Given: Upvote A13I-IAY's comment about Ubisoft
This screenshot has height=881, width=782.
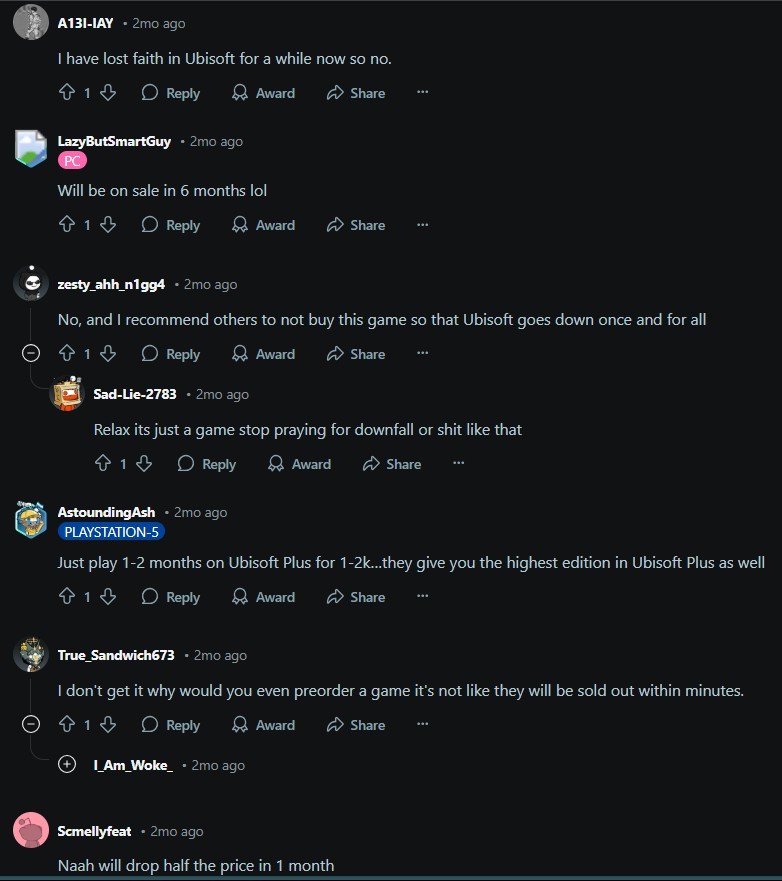Looking at the screenshot, I should [67, 92].
